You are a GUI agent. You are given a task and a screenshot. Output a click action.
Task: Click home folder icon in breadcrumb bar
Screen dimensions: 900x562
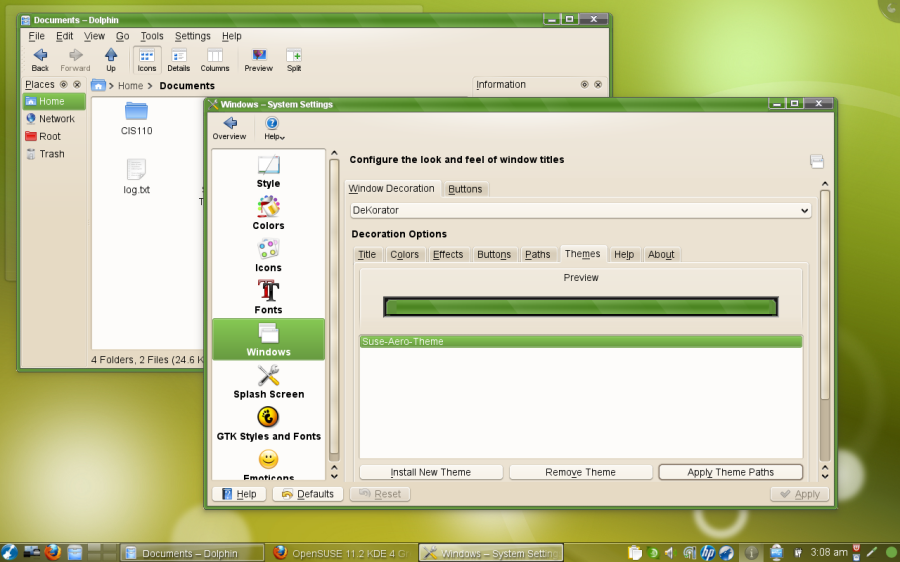[x=98, y=85]
